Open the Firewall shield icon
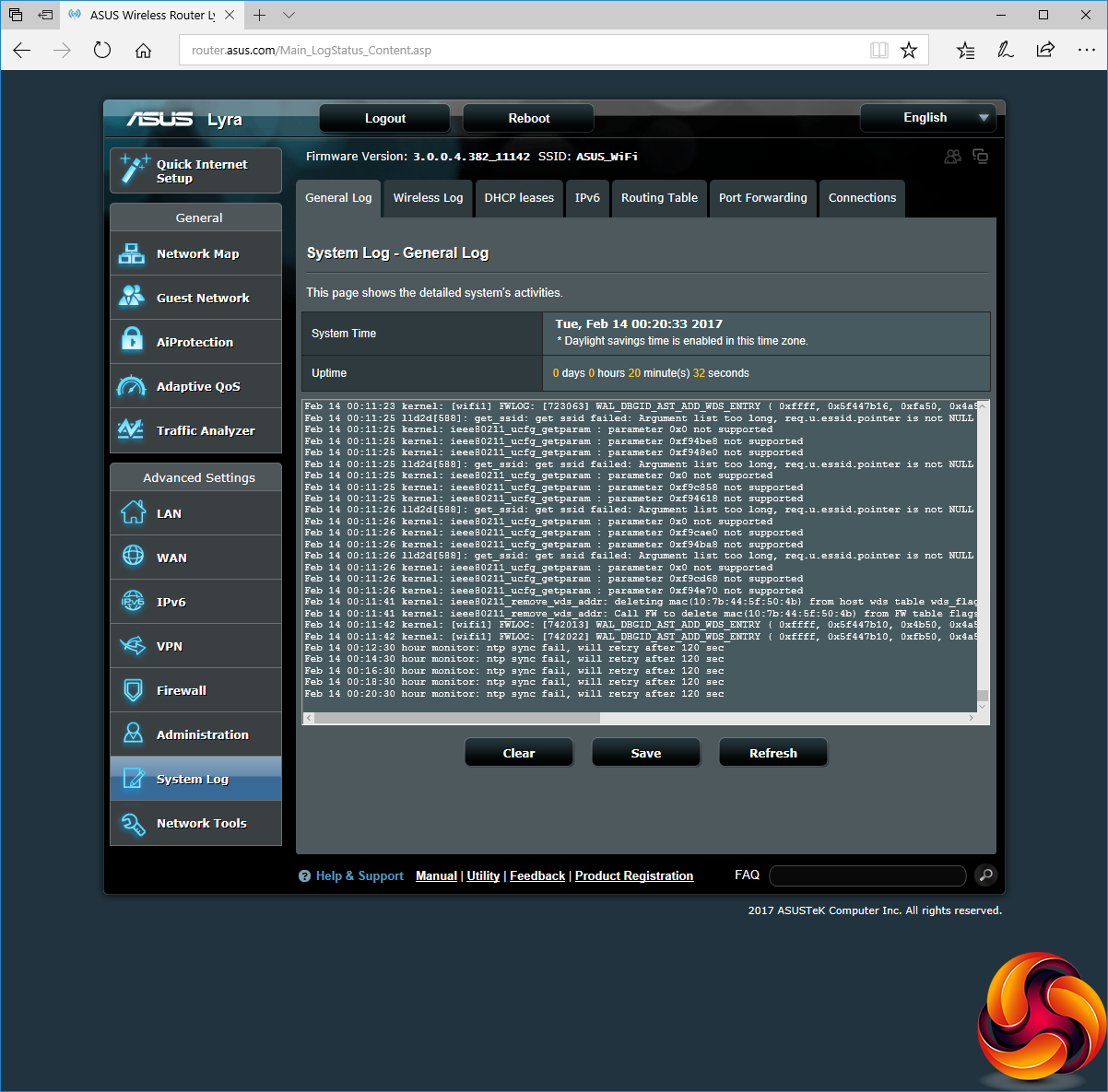The width and height of the screenshot is (1108, 1092). [x=133, y=690]
